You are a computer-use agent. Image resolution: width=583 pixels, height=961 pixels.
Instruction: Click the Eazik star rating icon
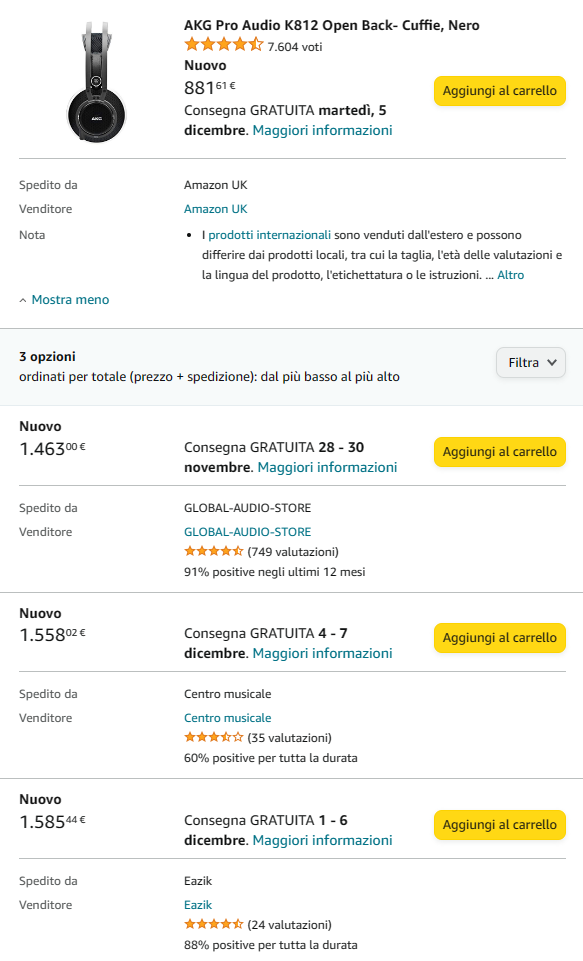(214, 924)
